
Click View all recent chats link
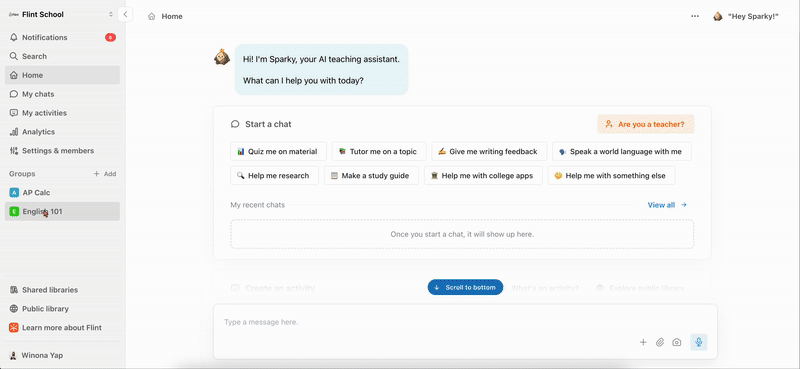pos(667,205)
